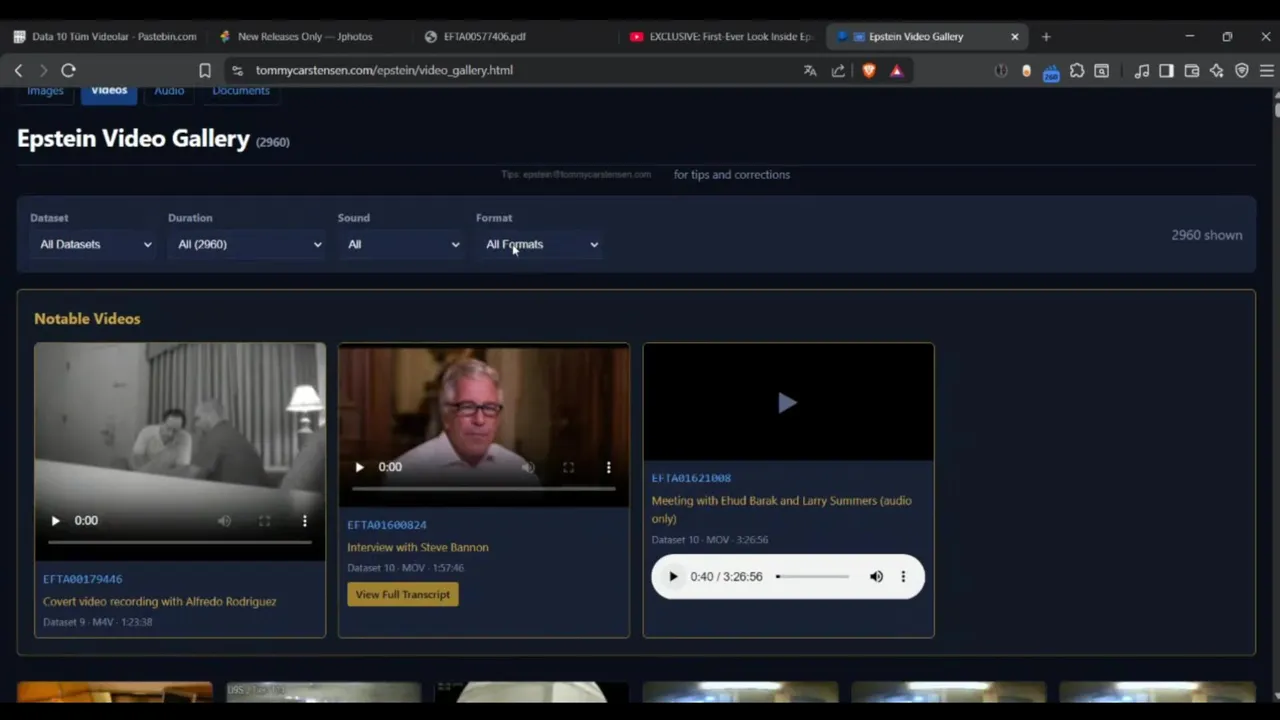Open the EFTA00179446 link
1280x720 pixels.
click(82, 578)
